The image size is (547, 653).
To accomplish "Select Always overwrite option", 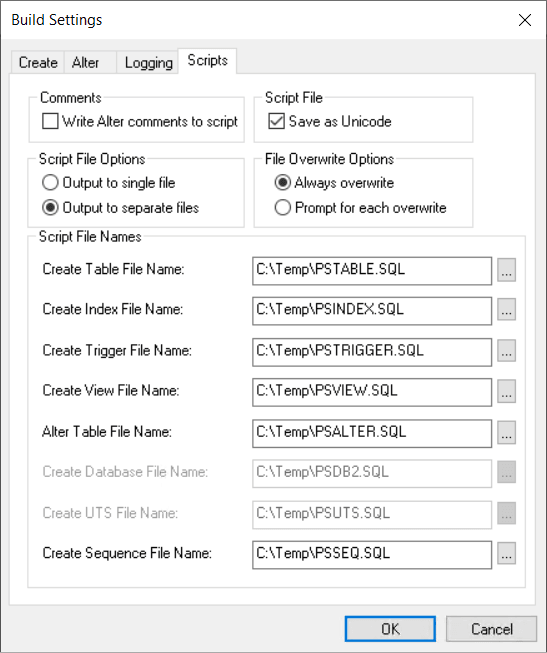I will (334, 183).
